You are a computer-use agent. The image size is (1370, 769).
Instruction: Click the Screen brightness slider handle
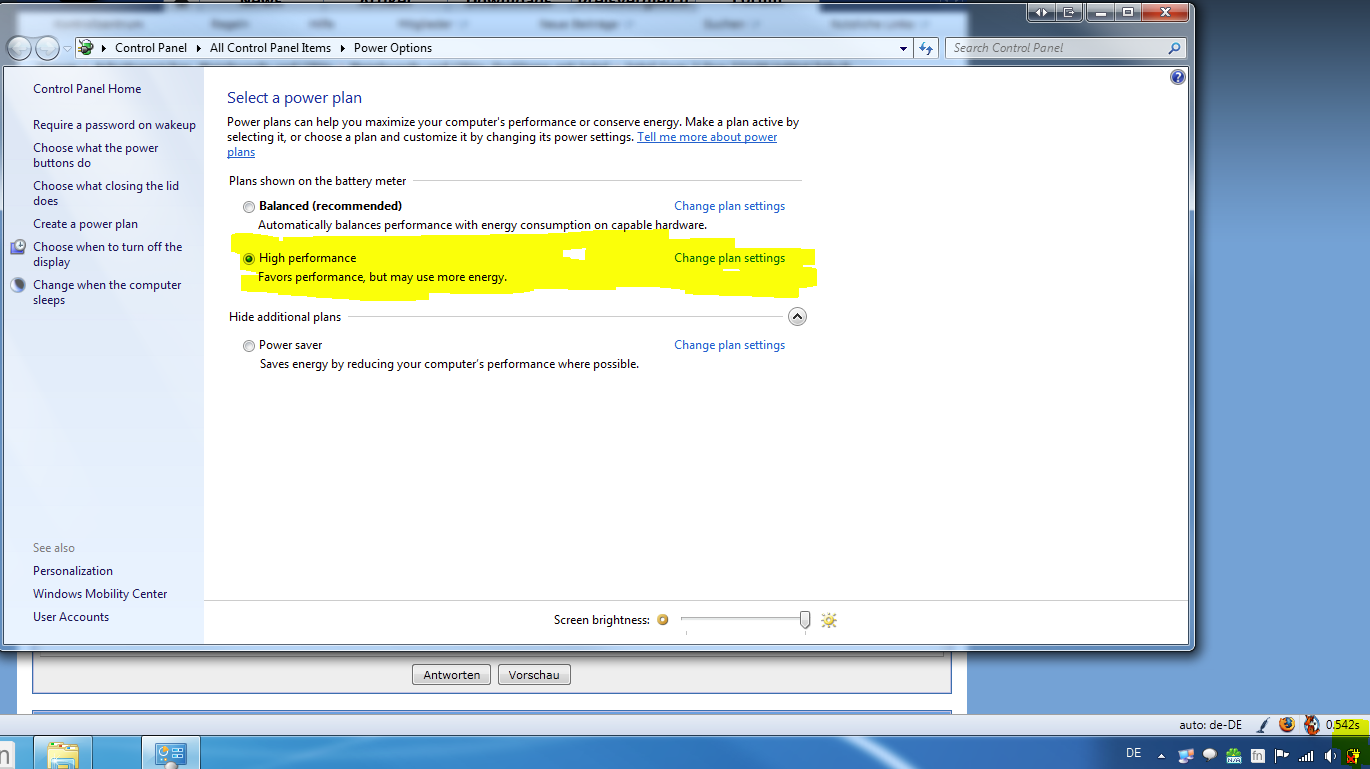click(805, 620)
